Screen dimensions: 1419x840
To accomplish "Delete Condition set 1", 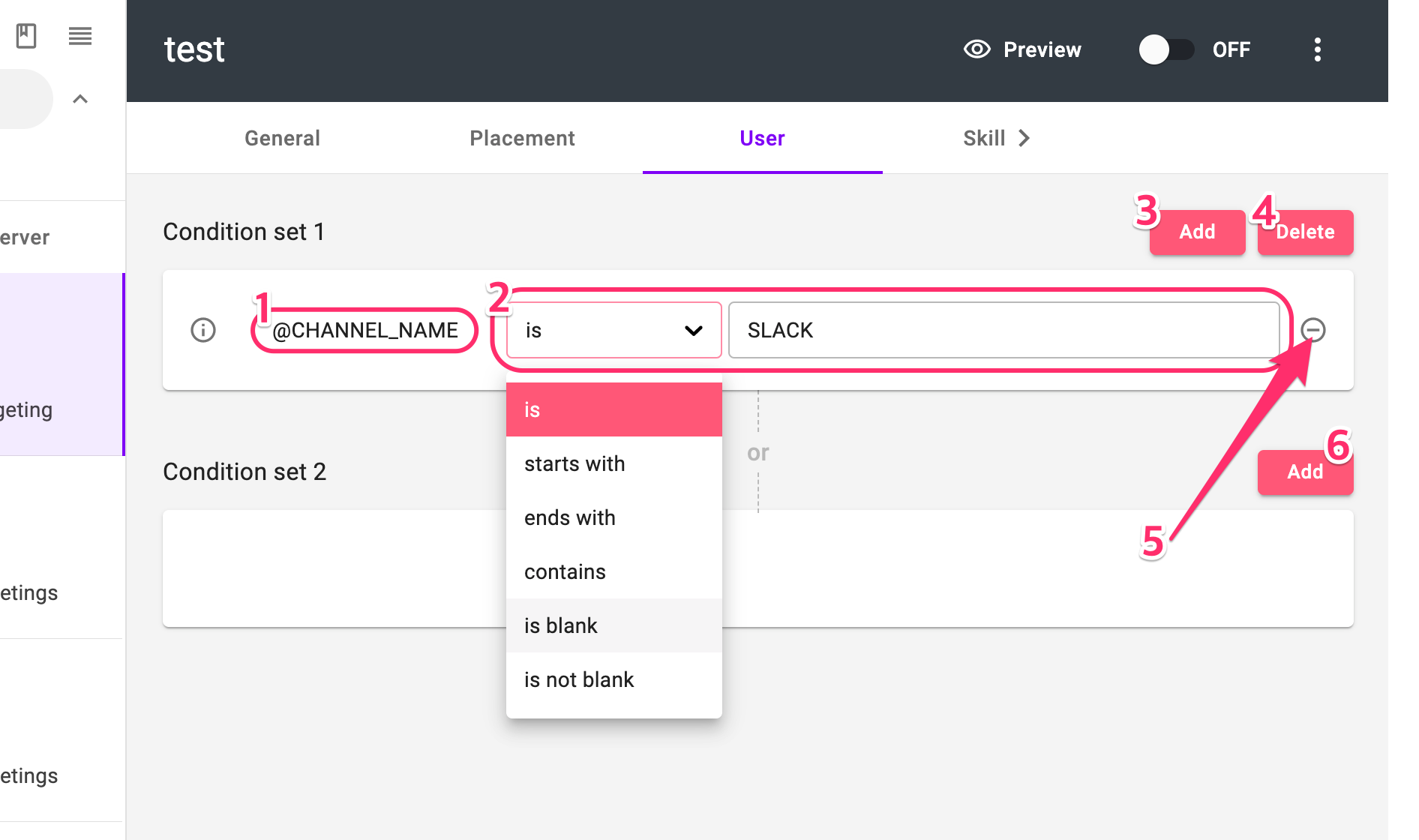I will 1305,232.
